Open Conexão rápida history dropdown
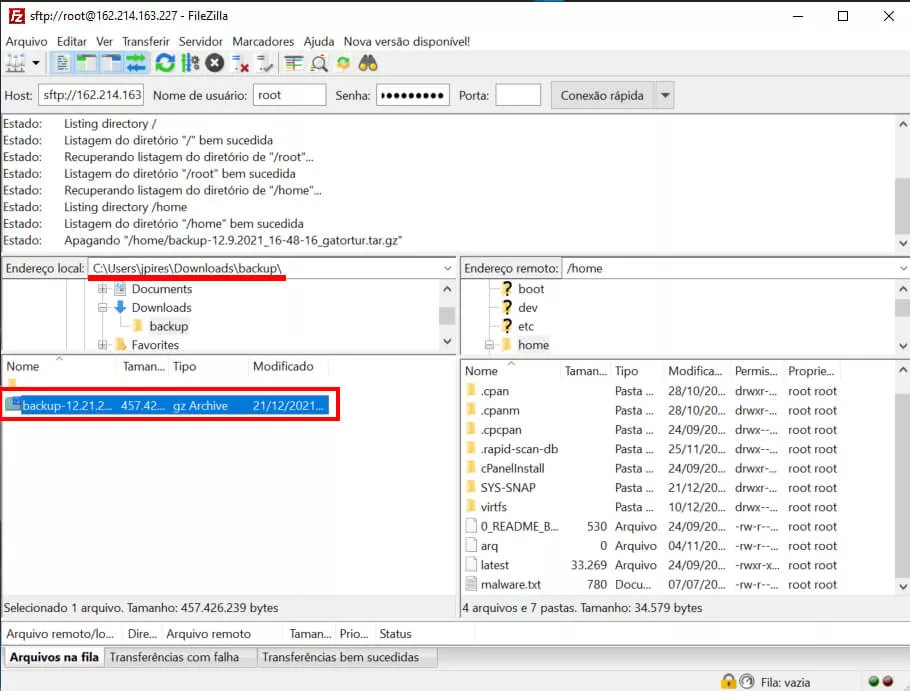 tap(665, 95)
